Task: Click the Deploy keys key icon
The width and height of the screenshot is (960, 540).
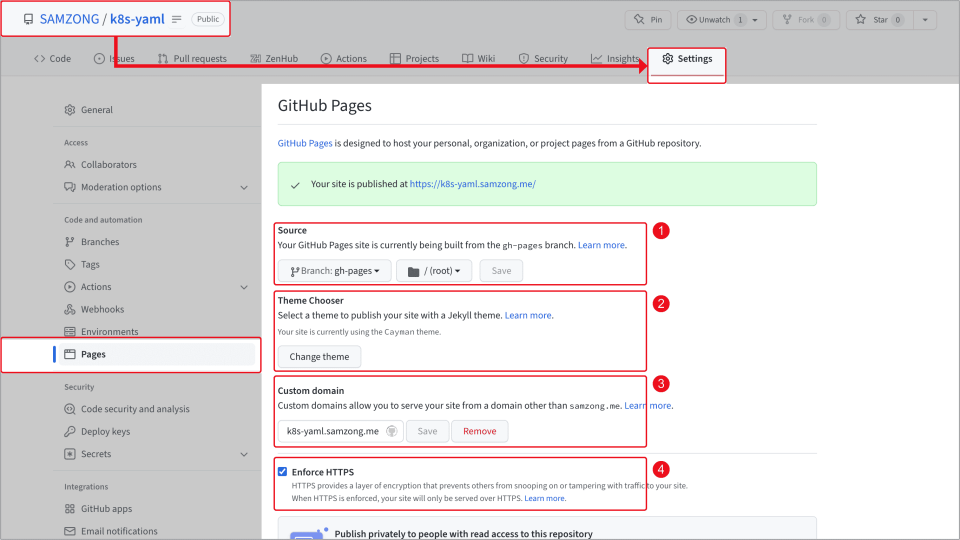Action: (70, 432)
